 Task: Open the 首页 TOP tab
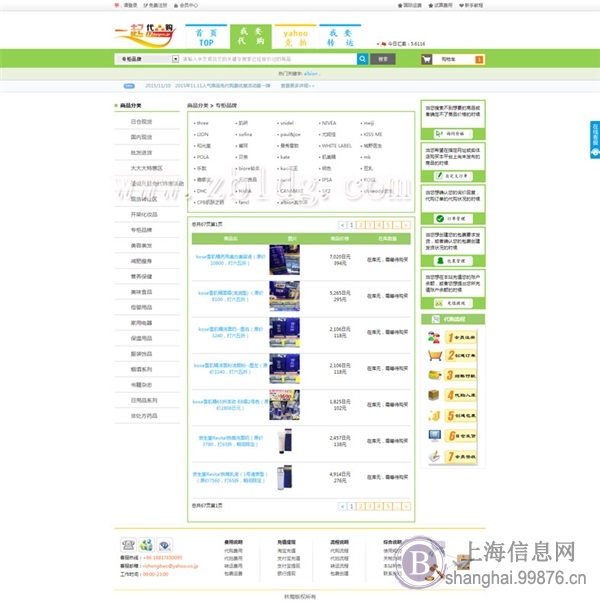point(206,37)
